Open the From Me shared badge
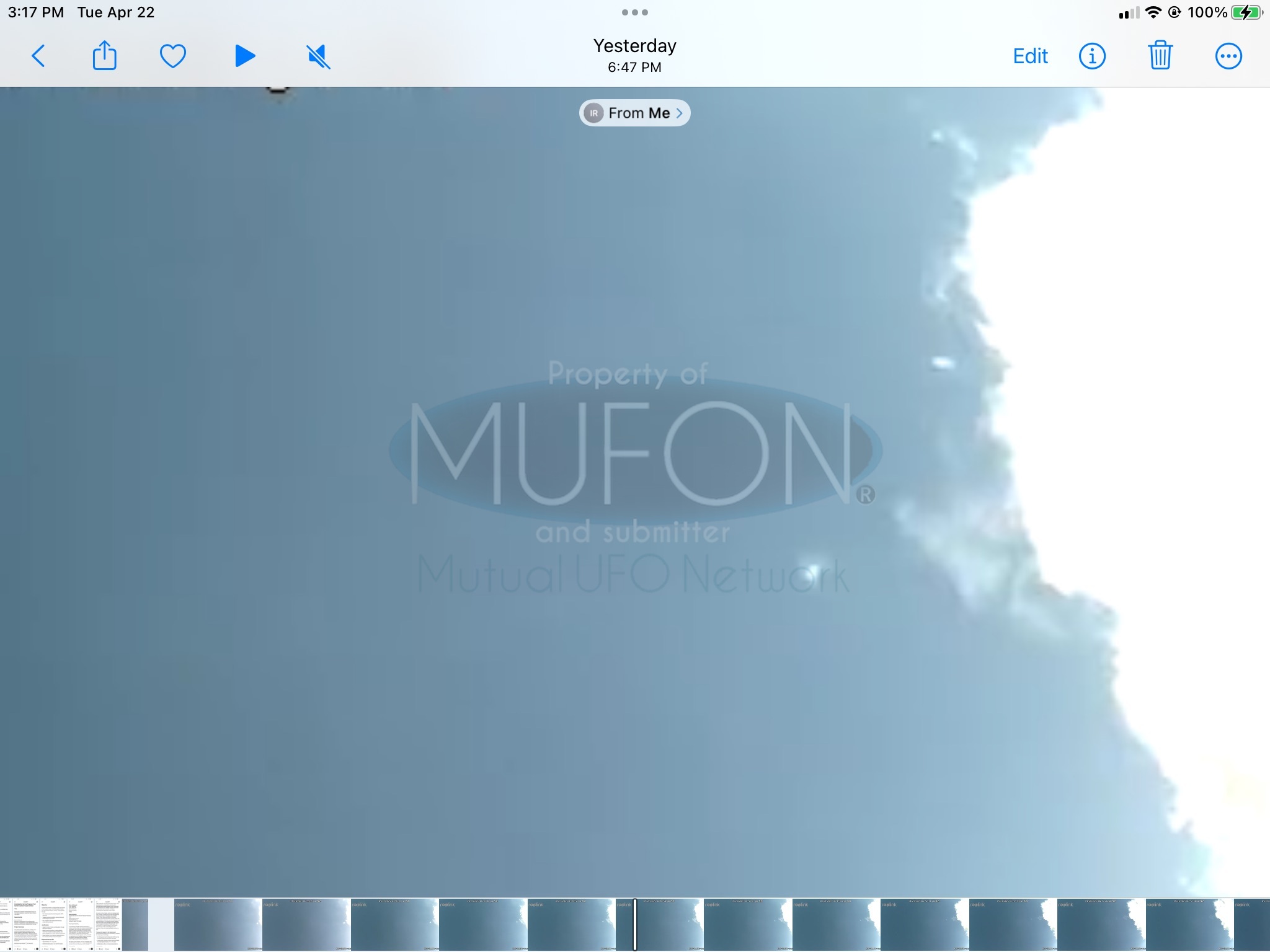This screenshot has height=952, width=1270. click(634, 113)
